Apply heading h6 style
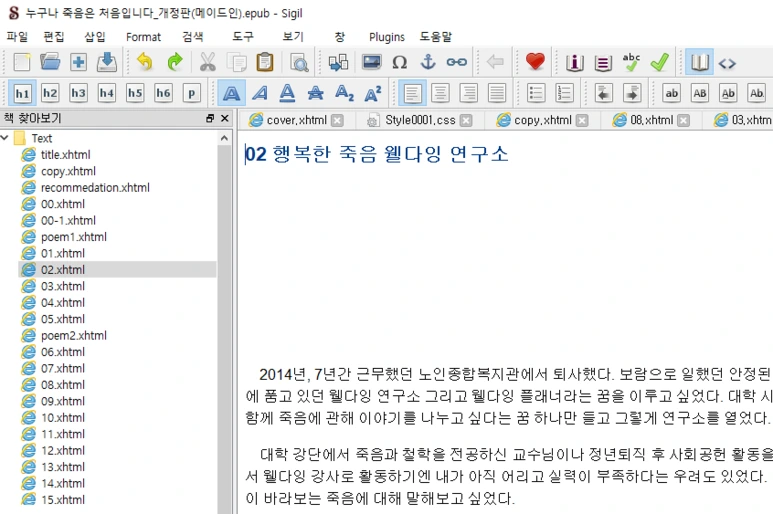The image size is (773, 514). tap(164, 93)
